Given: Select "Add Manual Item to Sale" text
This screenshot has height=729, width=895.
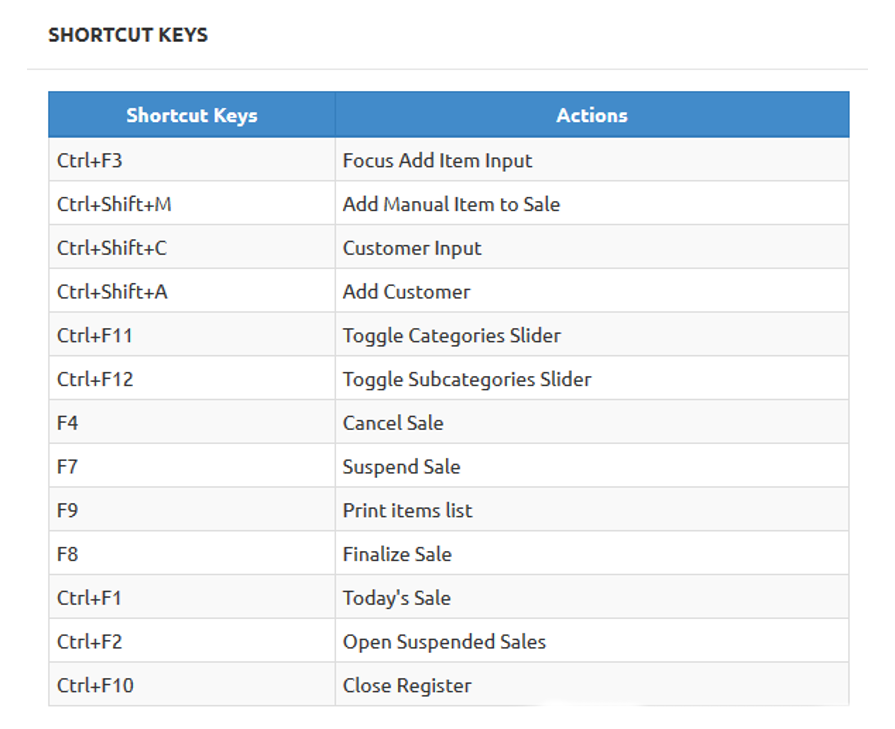Looking at the screenshot, I should point(451,204).
